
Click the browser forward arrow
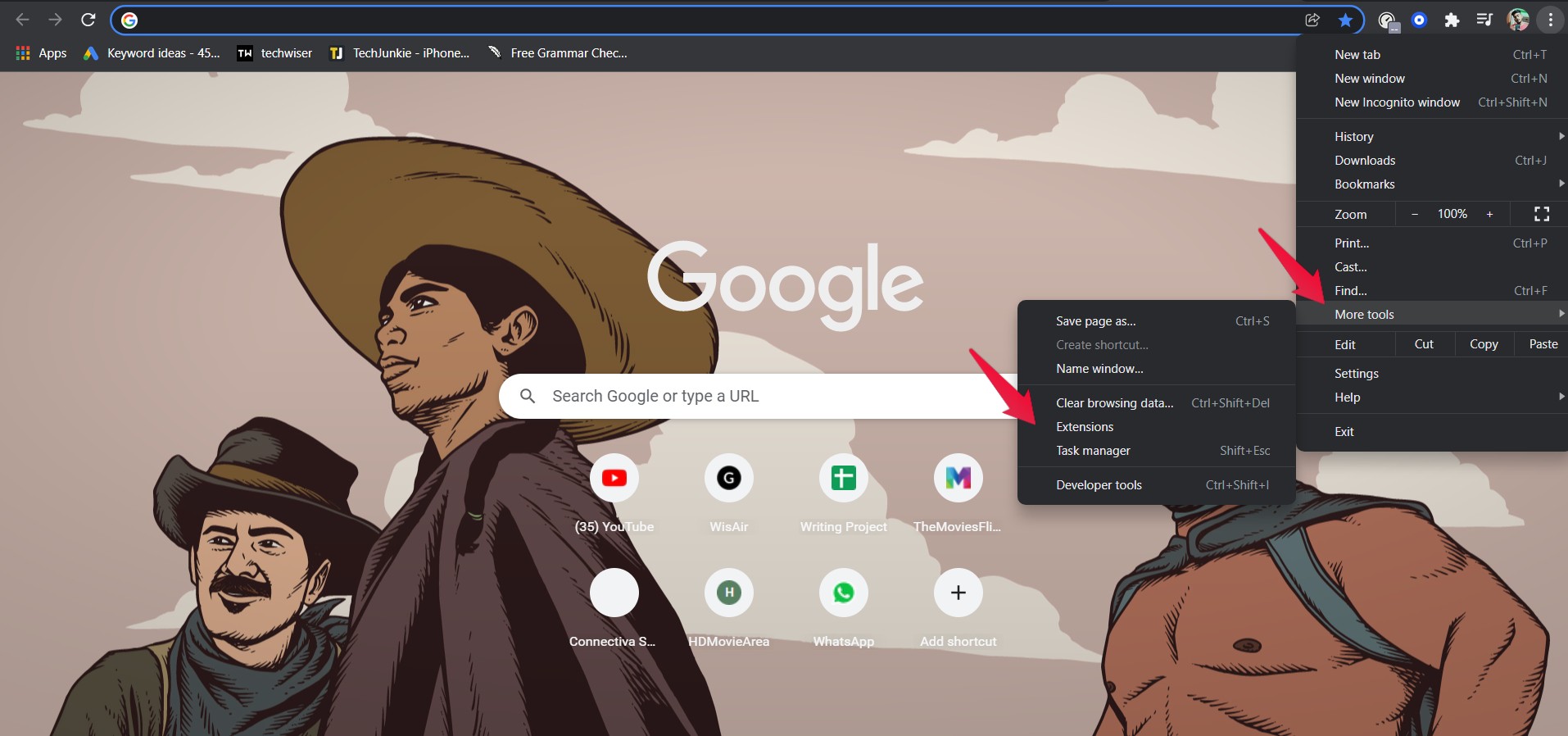tap(55, 20)
